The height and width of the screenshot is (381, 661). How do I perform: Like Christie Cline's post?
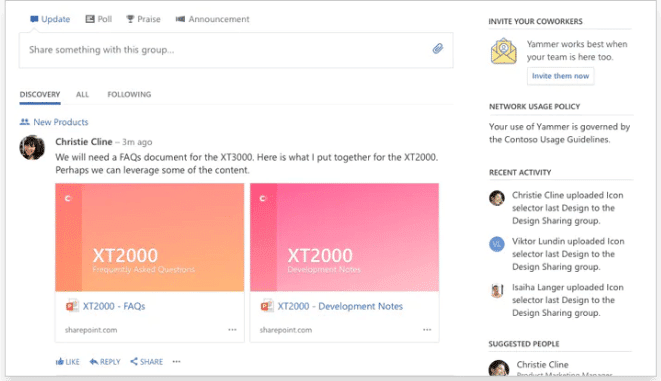(67, 362)
